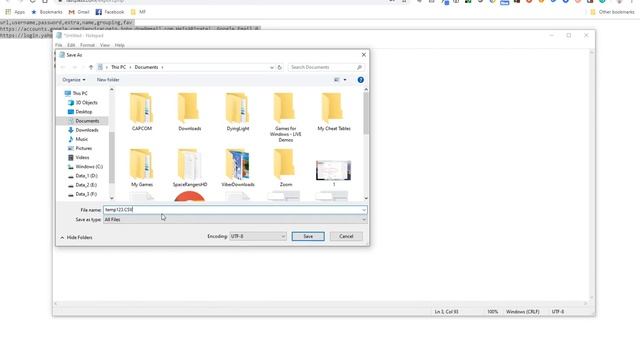
Task: Open the SpaceRangersHD folder
Action: coord(189,167)
